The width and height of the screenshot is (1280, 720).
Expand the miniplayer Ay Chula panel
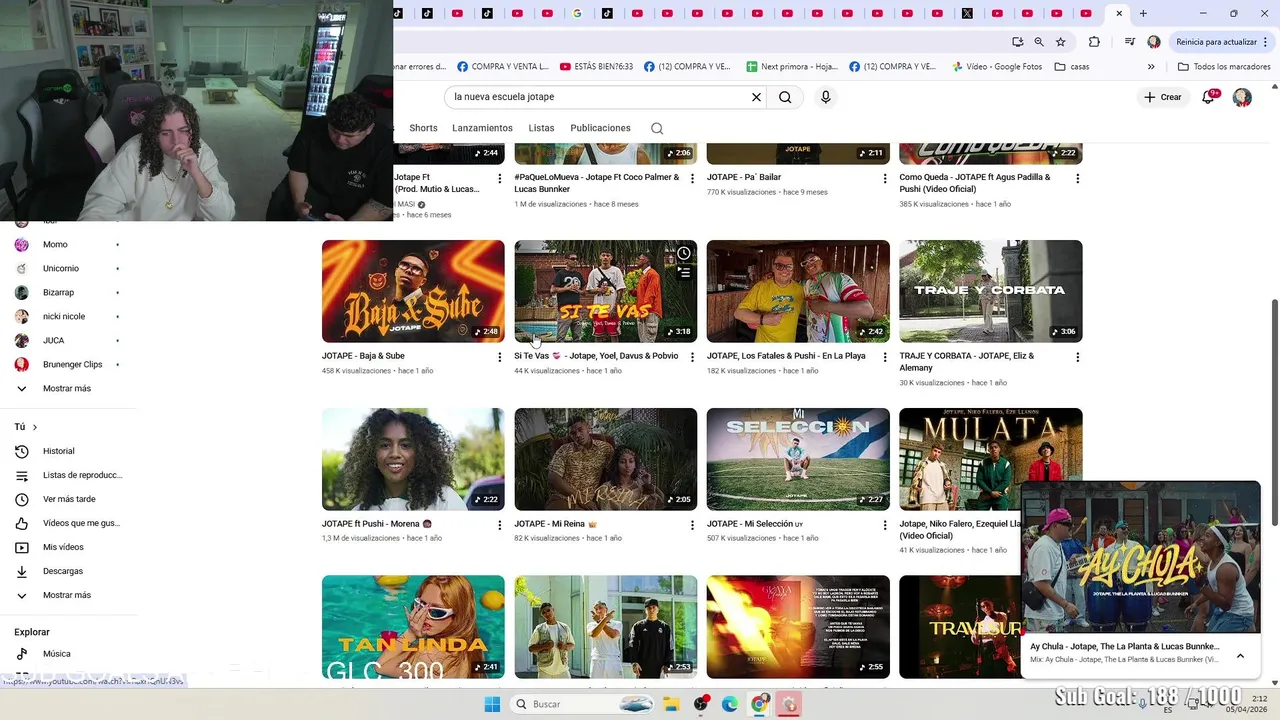point(1240,656)
